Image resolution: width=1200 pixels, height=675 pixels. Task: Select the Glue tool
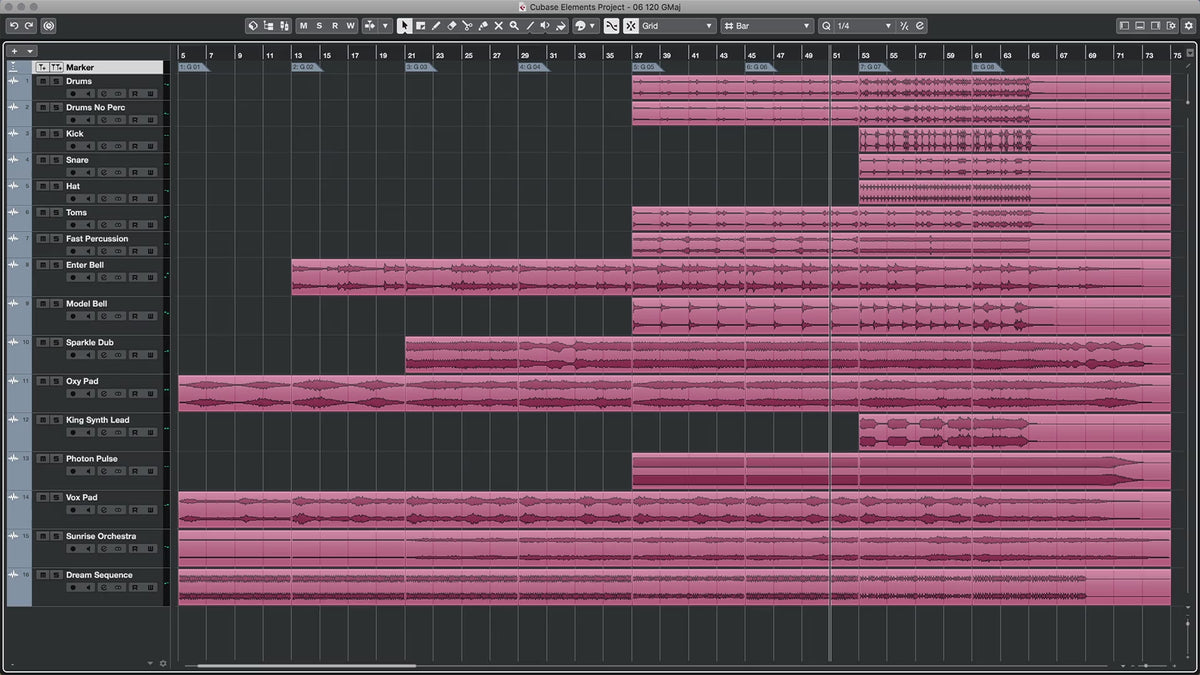[x=483, y=26]
